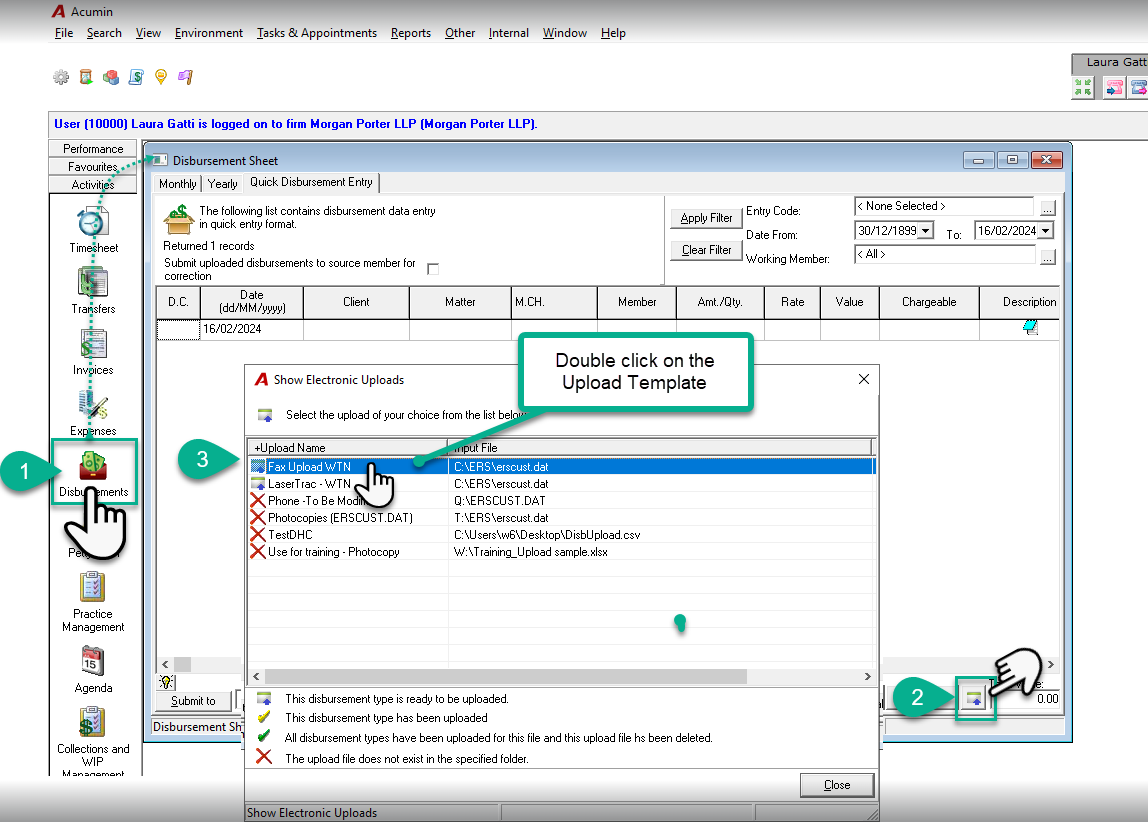Open the File menu
The width and height of the screenshot is (1148, 822).
coord(64,33)
